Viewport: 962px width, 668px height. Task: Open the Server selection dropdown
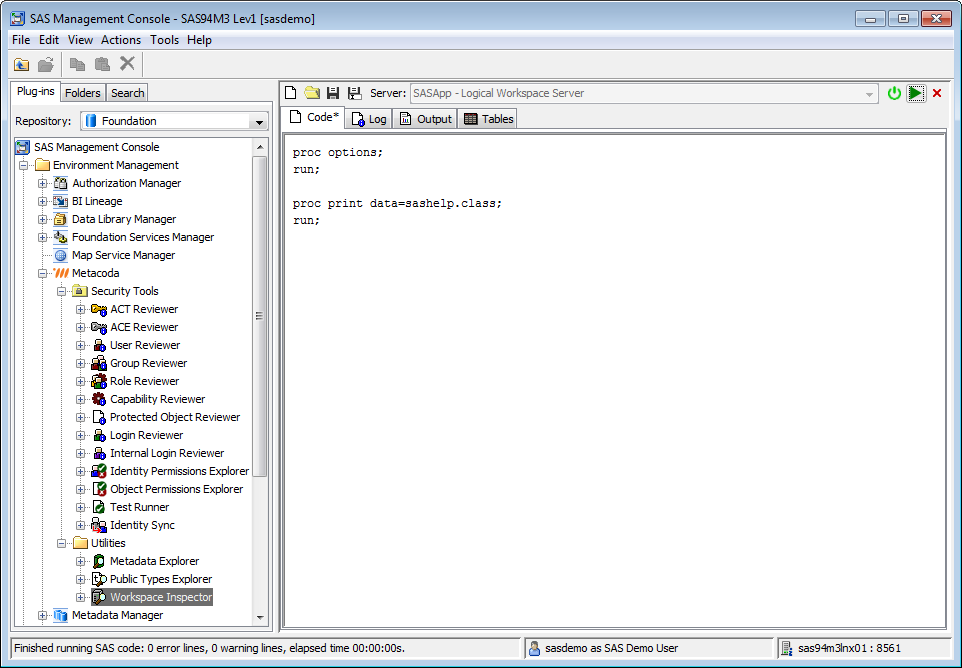869,94
